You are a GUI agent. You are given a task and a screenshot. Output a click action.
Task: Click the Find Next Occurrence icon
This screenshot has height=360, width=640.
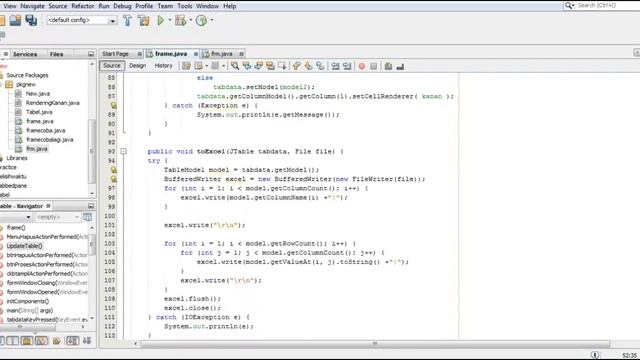258,66
